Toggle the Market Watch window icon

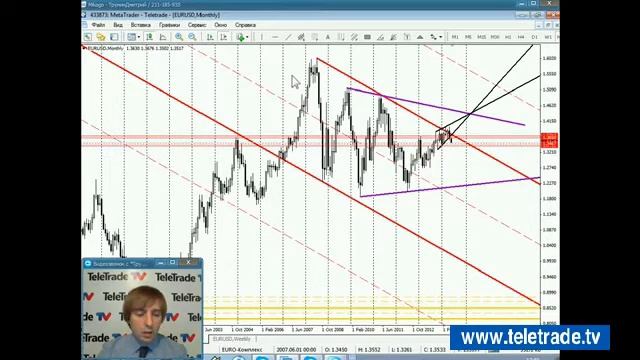coord(114,37)
